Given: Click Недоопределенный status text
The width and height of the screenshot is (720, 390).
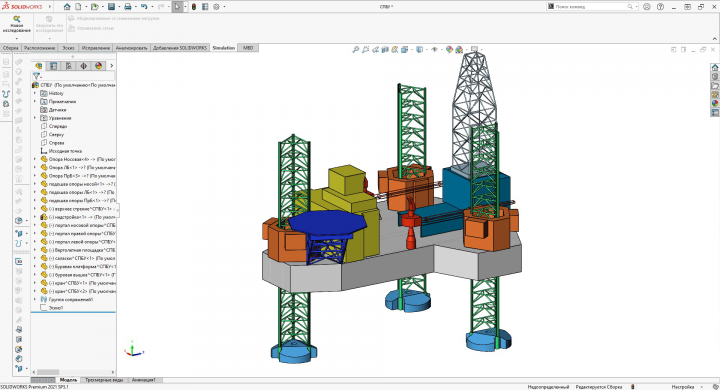Looking at the screenshot, I should [548, 387].
